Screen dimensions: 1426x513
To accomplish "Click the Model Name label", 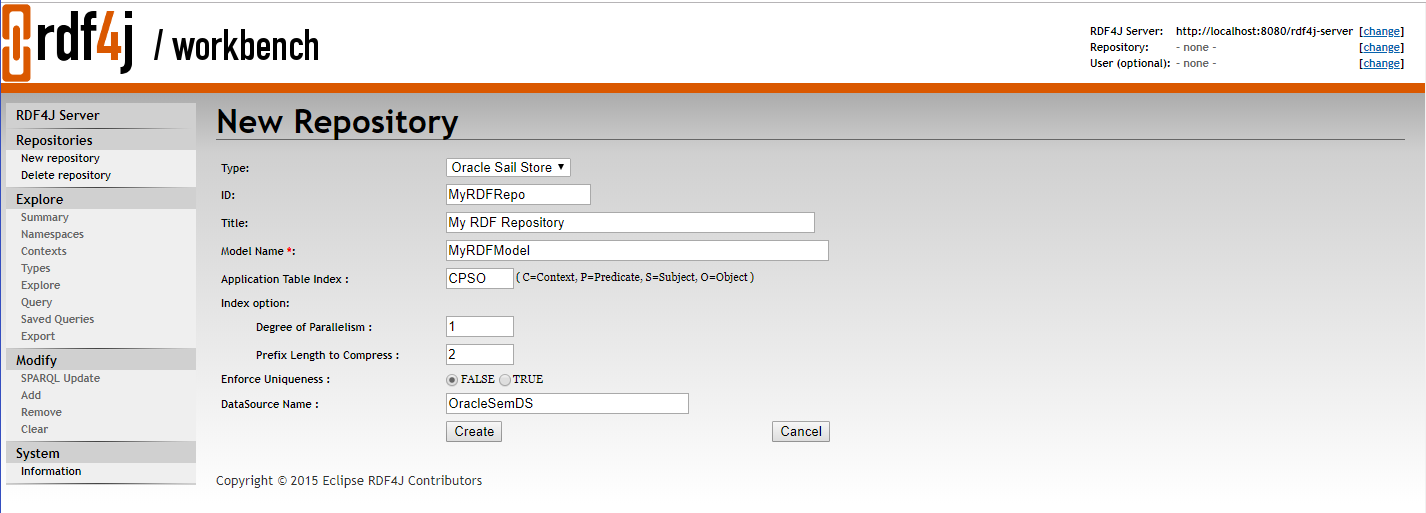I will pos(258,250).
